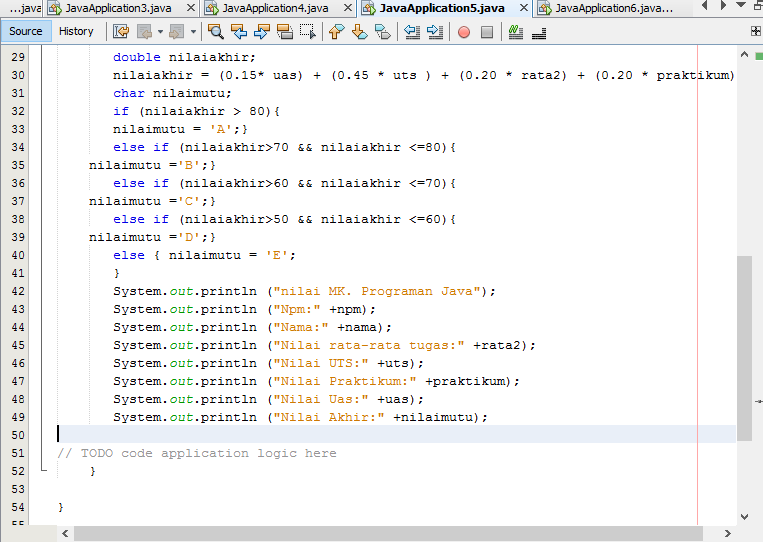Select the partially hidden leftmost .java tab
Screen dimensions: 763x542
tap(22, 8)
